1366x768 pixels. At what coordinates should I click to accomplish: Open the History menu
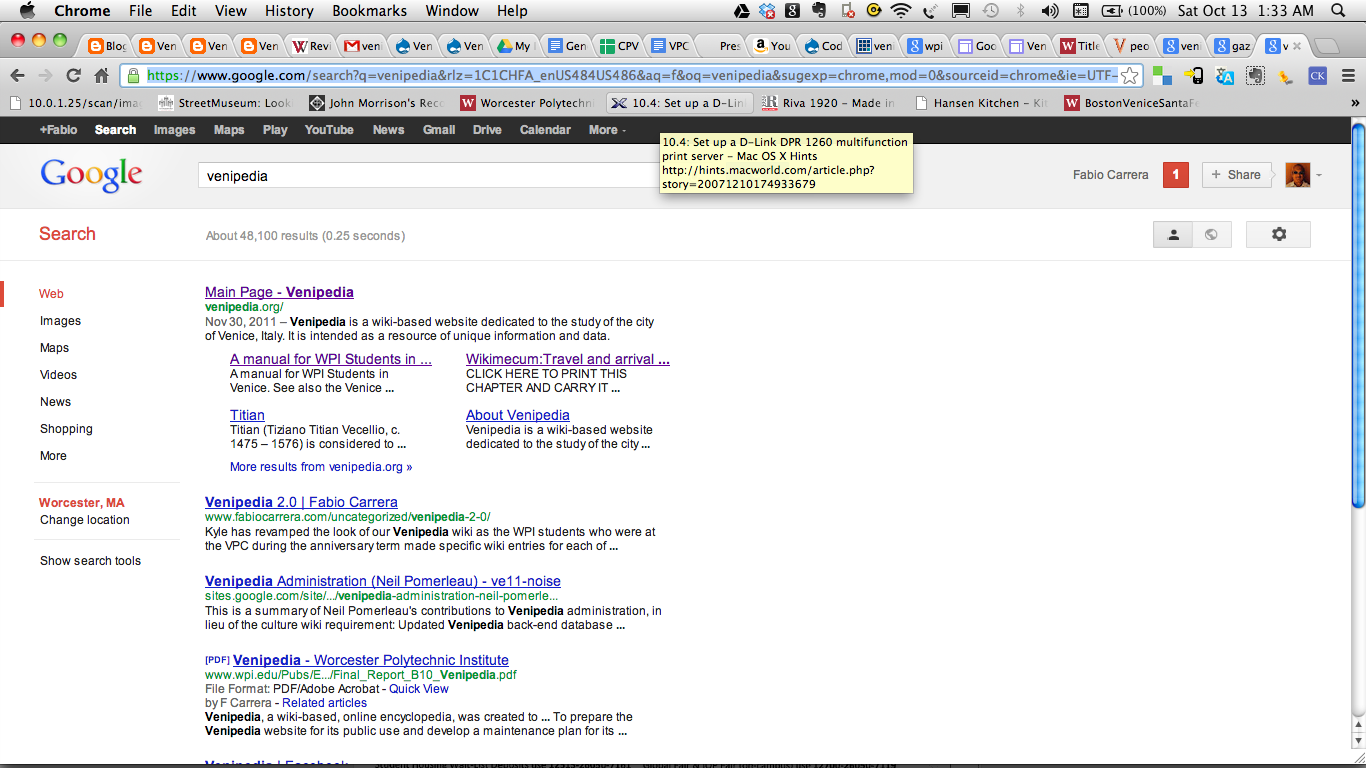click(x=289, y=11)
